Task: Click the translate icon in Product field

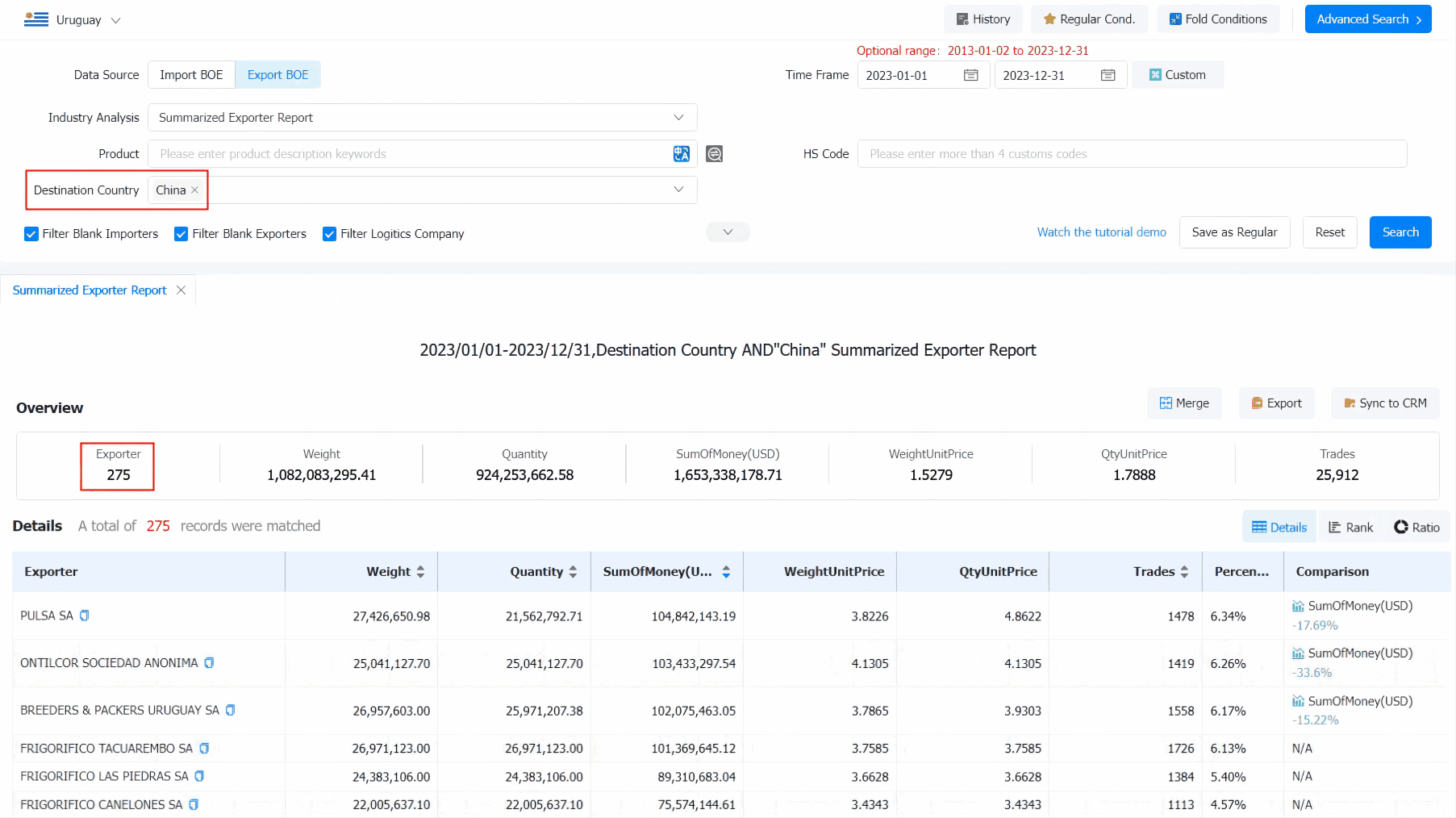Action: 682,154
